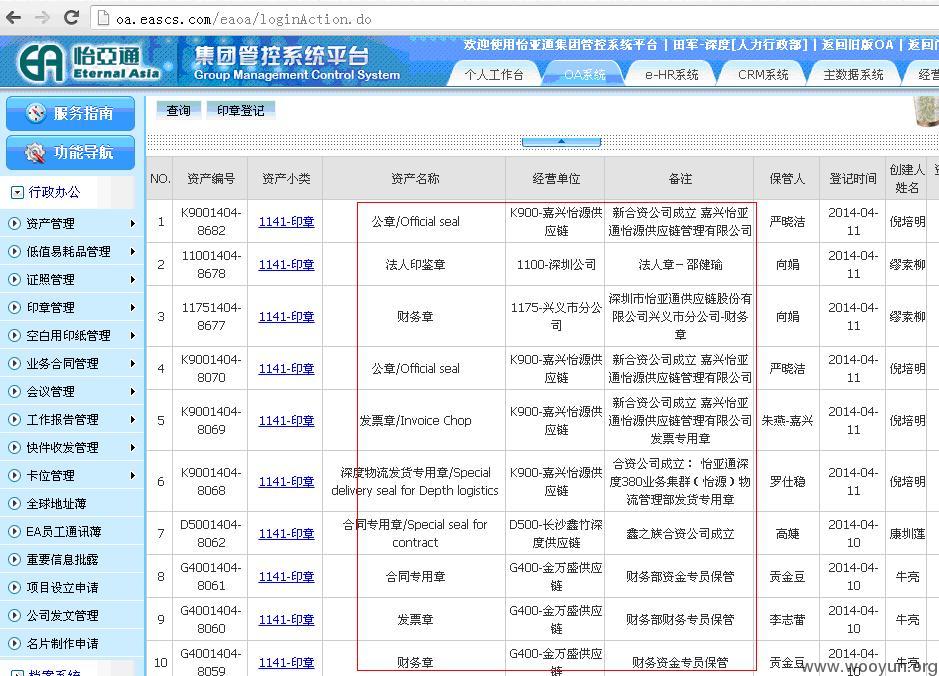Click the 1100-深圳公司 cell
939x676 pixels.
556,265
